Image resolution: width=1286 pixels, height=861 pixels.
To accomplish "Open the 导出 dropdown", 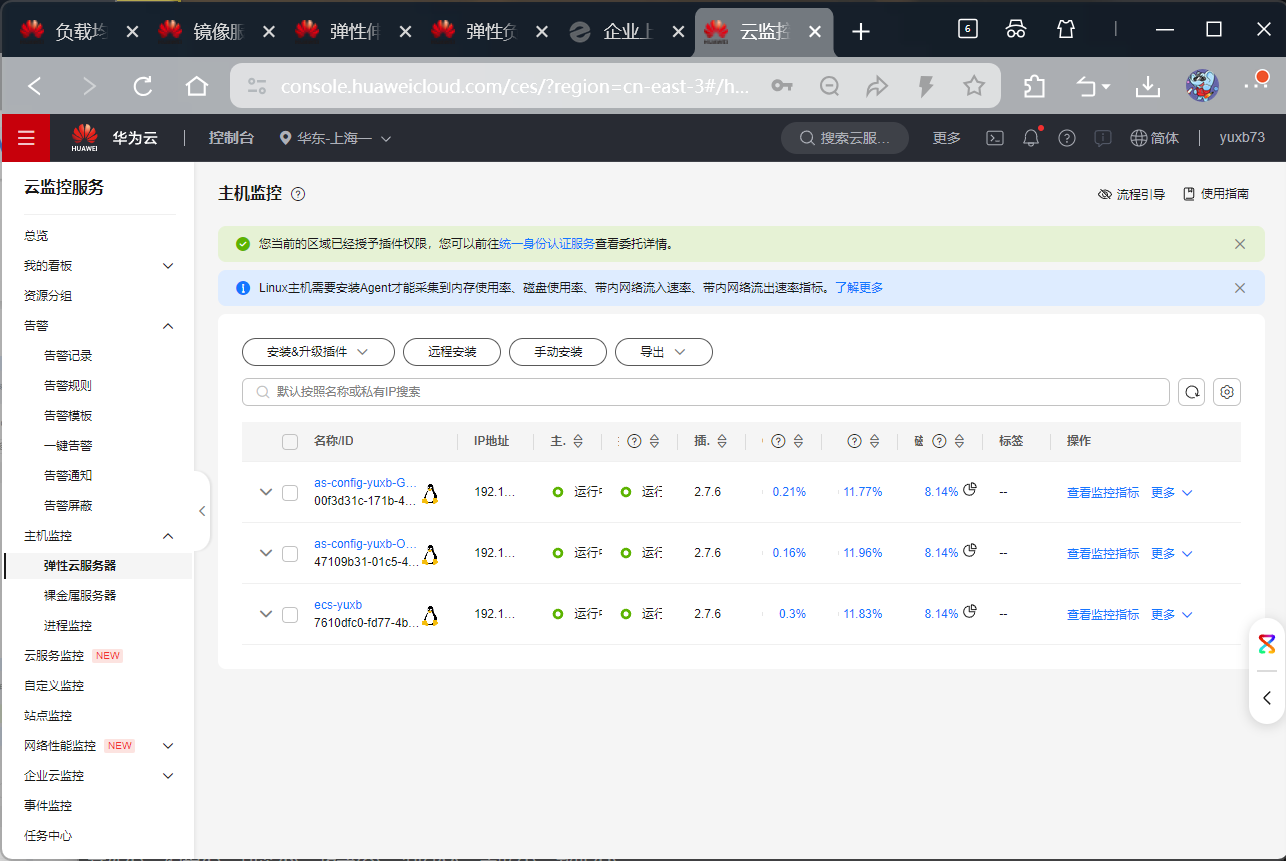I will pos(663,352).
